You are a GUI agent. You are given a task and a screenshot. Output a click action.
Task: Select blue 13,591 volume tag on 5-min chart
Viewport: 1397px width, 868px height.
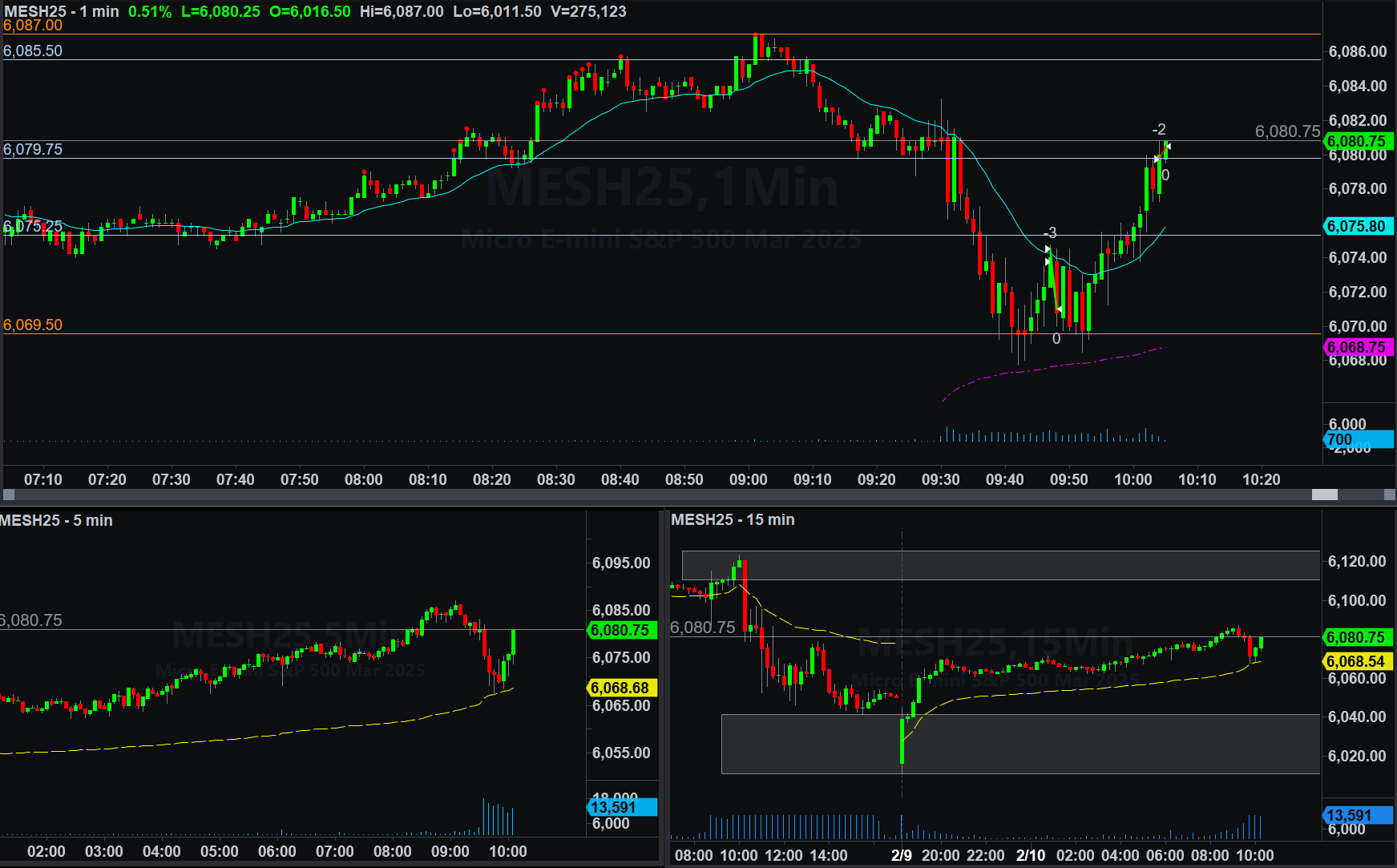coord(622,807)
